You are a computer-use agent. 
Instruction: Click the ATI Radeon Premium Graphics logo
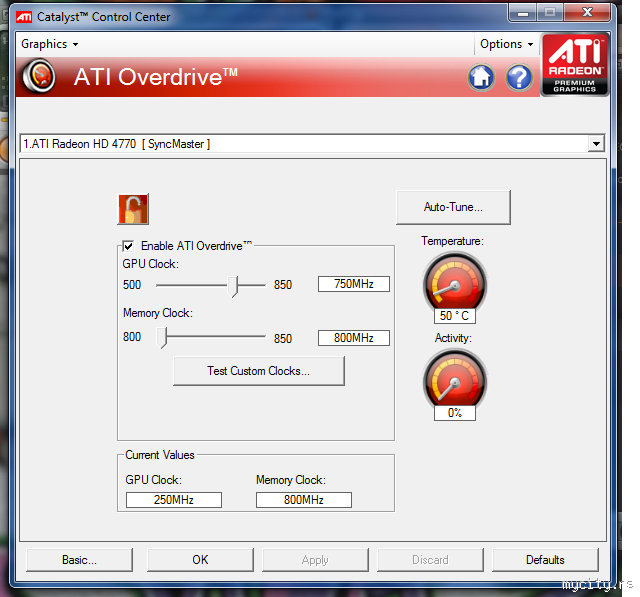pyautogui.click(x=575, y=65)
